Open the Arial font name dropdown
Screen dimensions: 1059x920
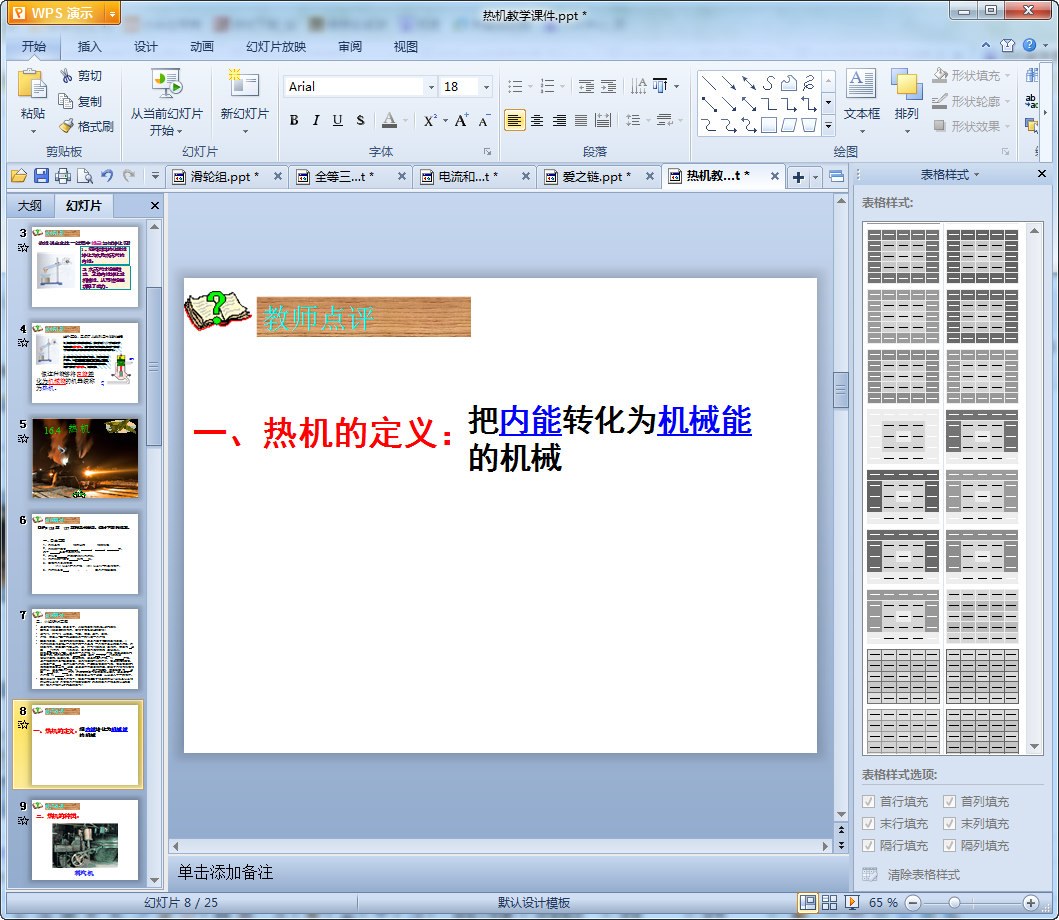431,86
